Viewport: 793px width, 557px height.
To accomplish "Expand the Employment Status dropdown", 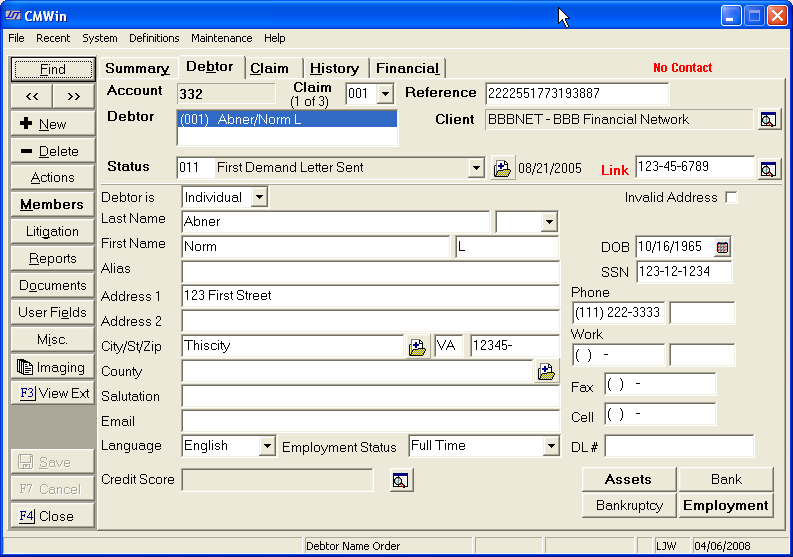I will point(550,447).
